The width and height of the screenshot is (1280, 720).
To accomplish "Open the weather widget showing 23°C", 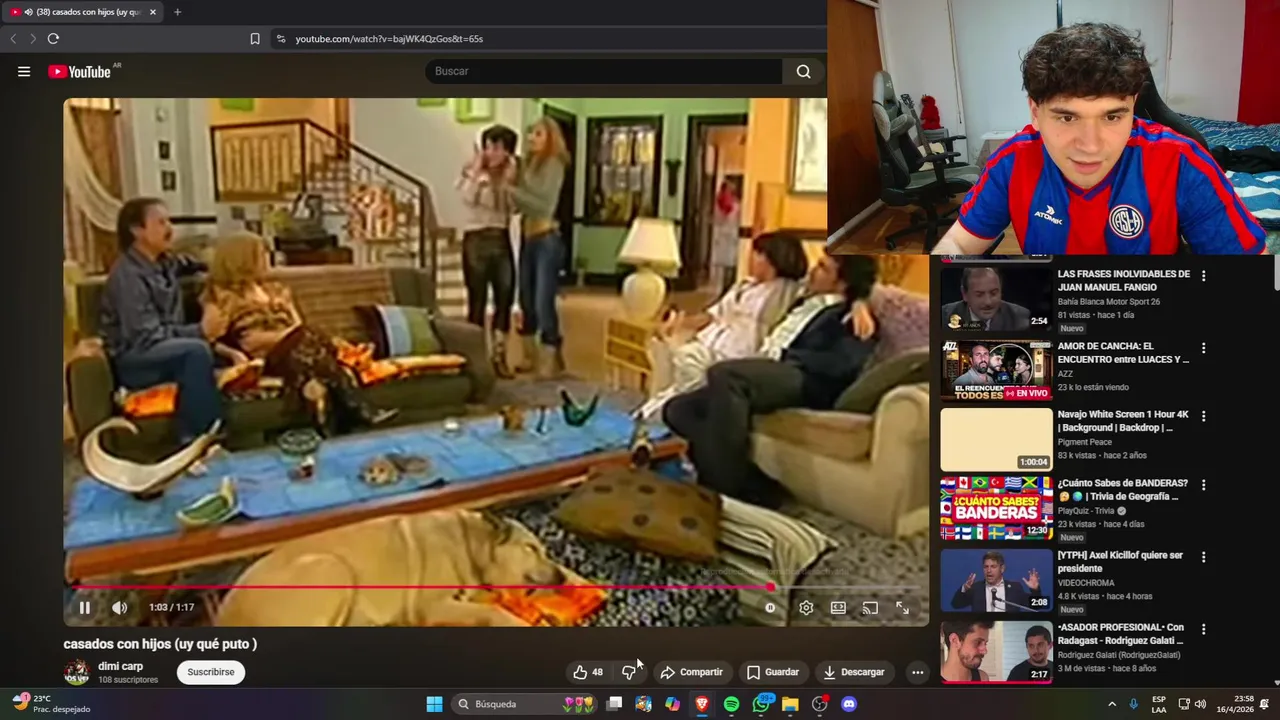I will 50,704.
